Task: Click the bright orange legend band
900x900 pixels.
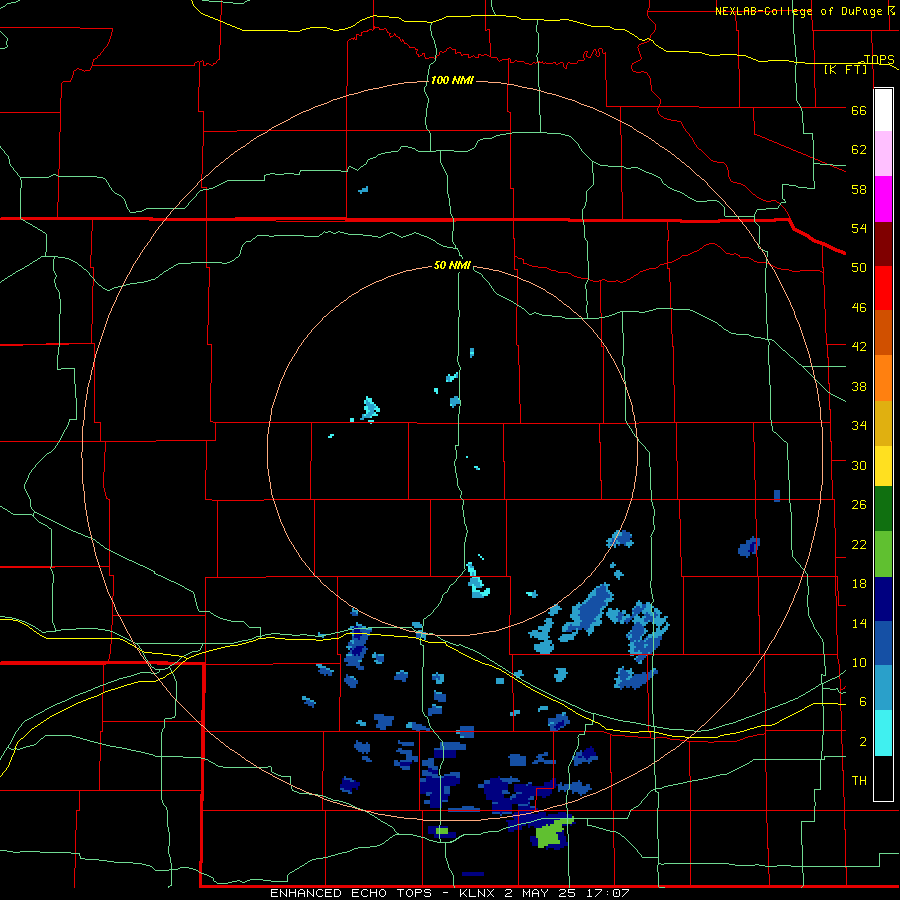Action: pyautogui.click(x=883, y=378)
